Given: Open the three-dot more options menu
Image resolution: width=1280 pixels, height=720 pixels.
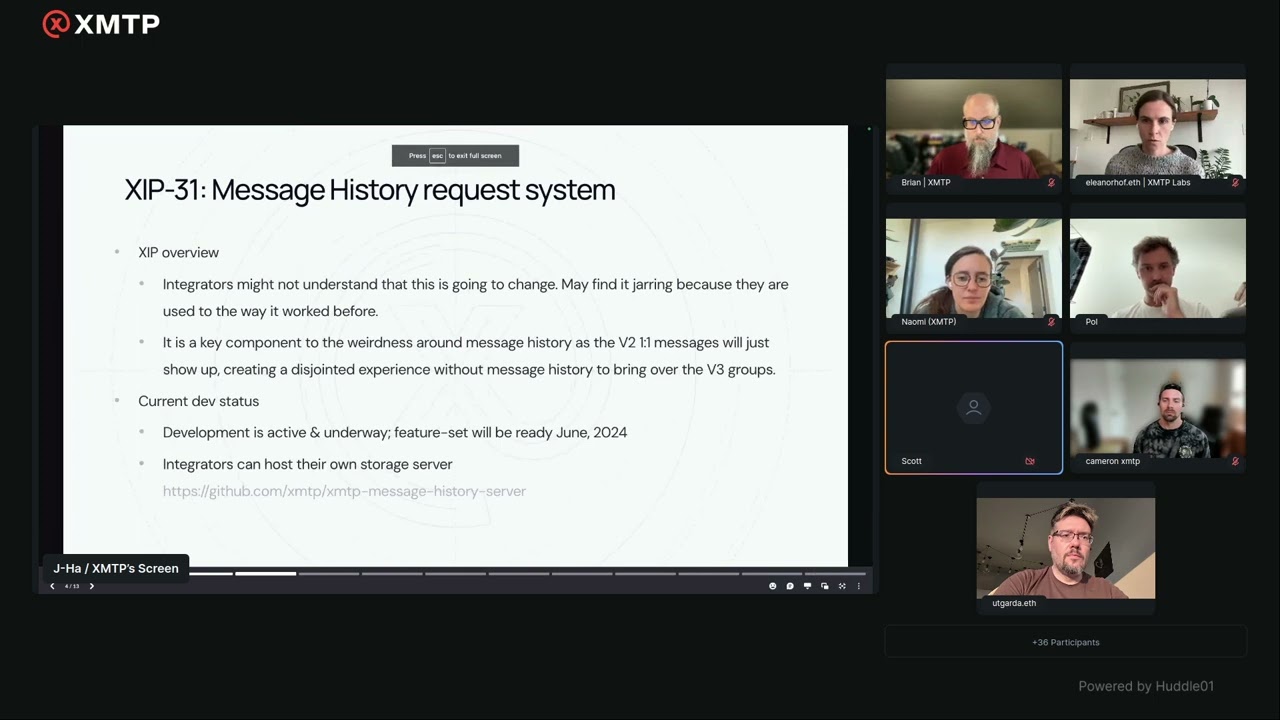Looking at the screenshot, I should [x=858, y=586].
